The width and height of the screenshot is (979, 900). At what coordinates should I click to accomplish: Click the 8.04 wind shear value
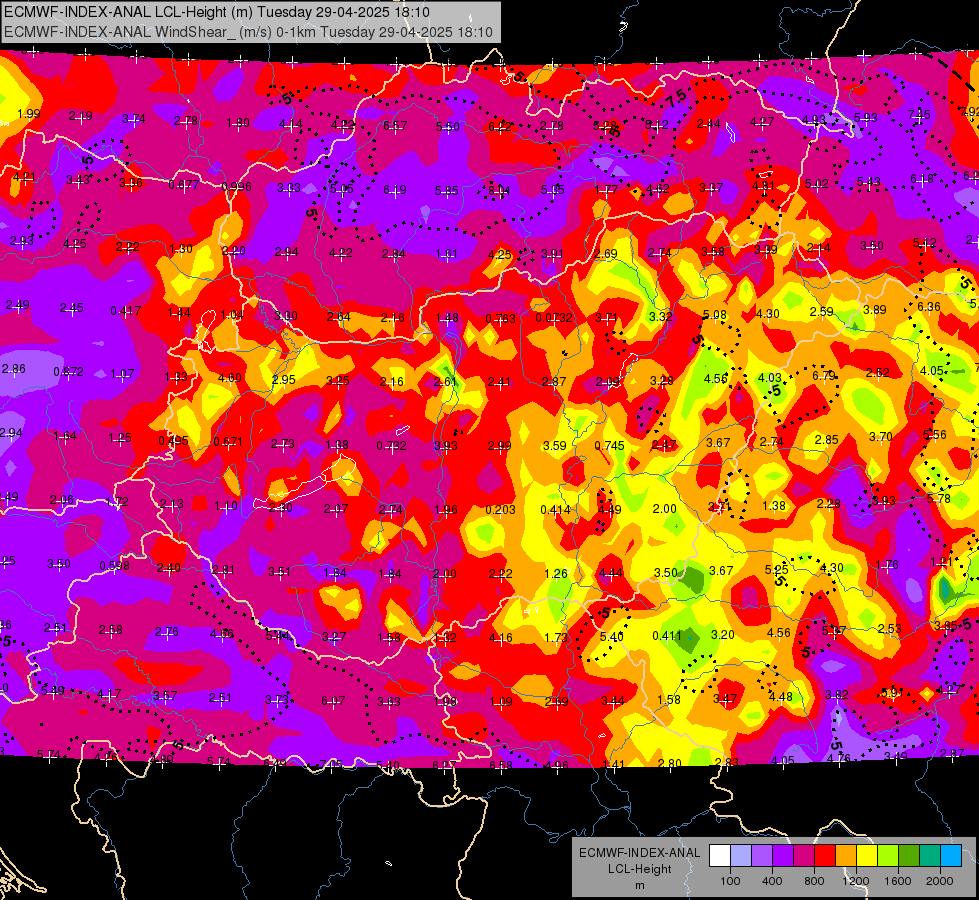(x=499, y=190)
